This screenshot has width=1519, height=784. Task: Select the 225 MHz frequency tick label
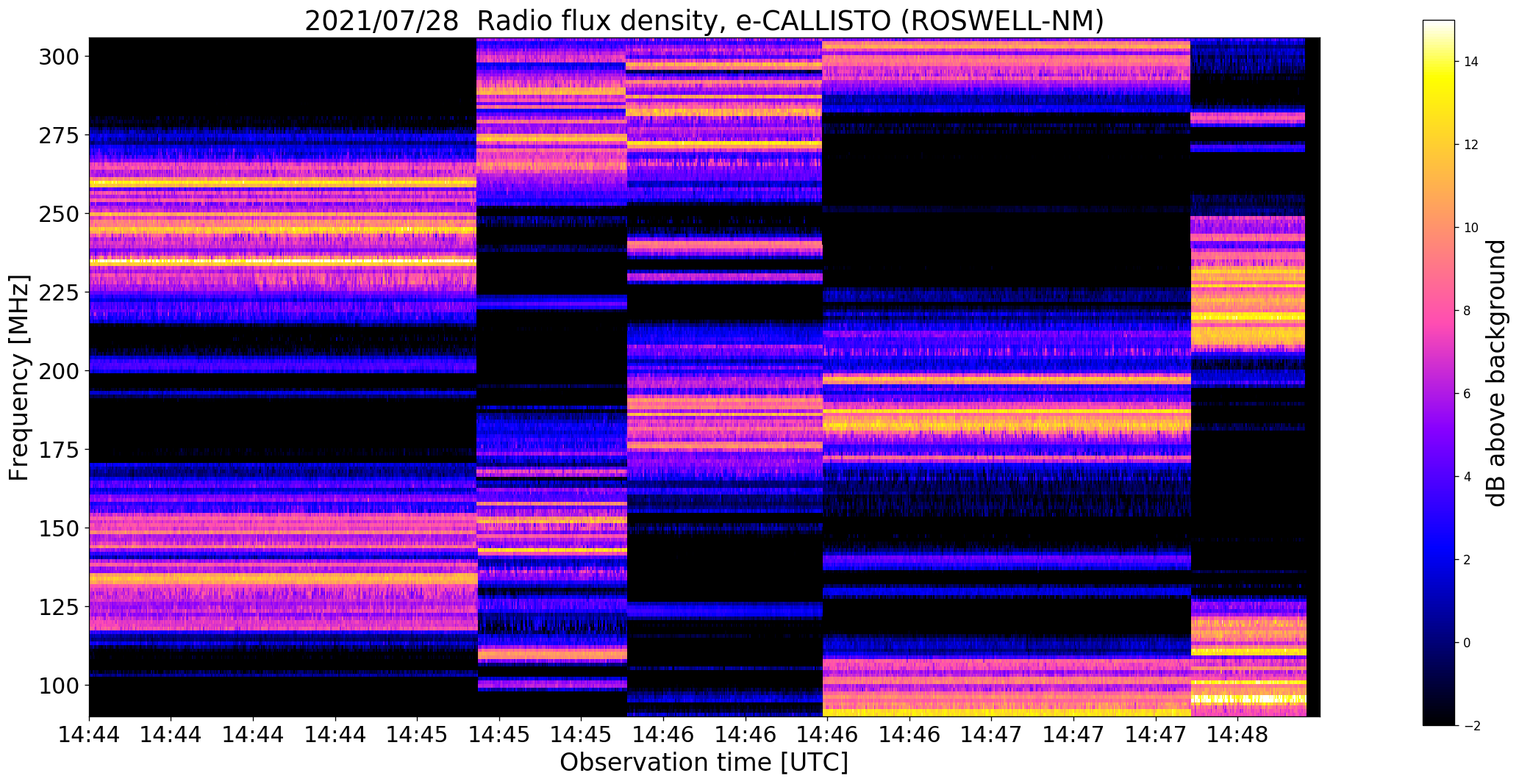tap(60, 292)
